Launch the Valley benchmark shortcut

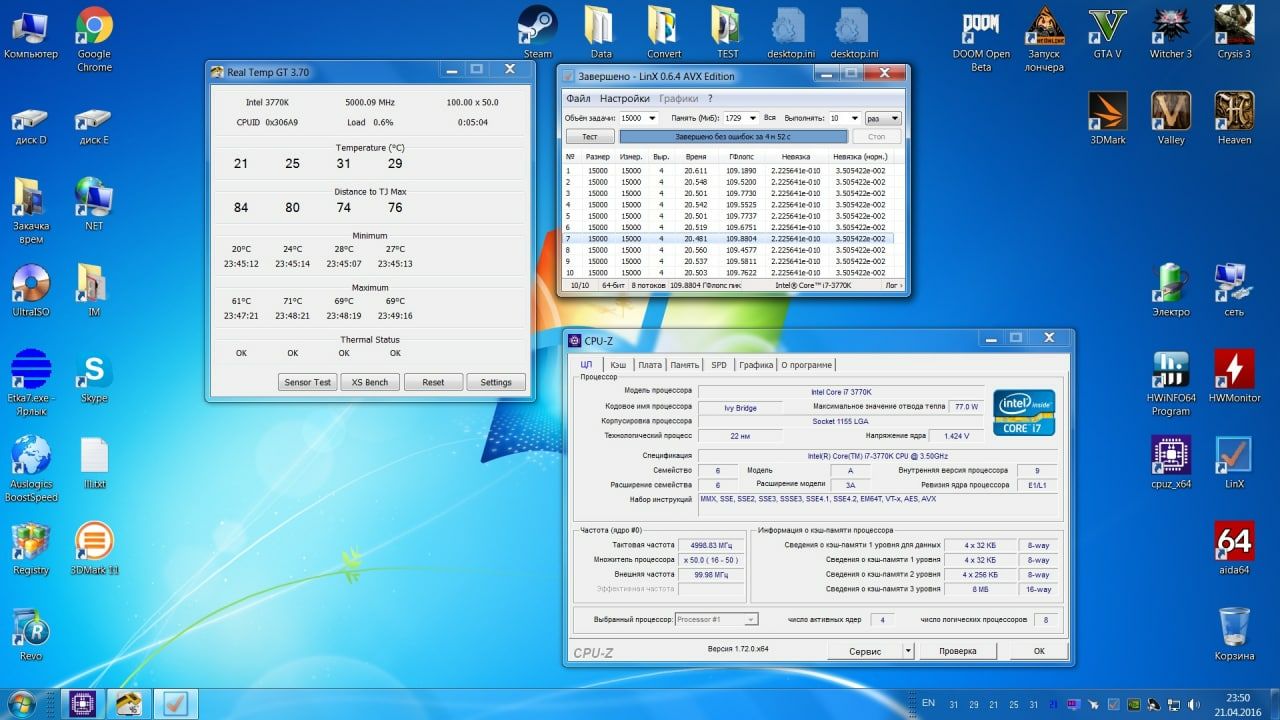click(x=1171, y=119)
